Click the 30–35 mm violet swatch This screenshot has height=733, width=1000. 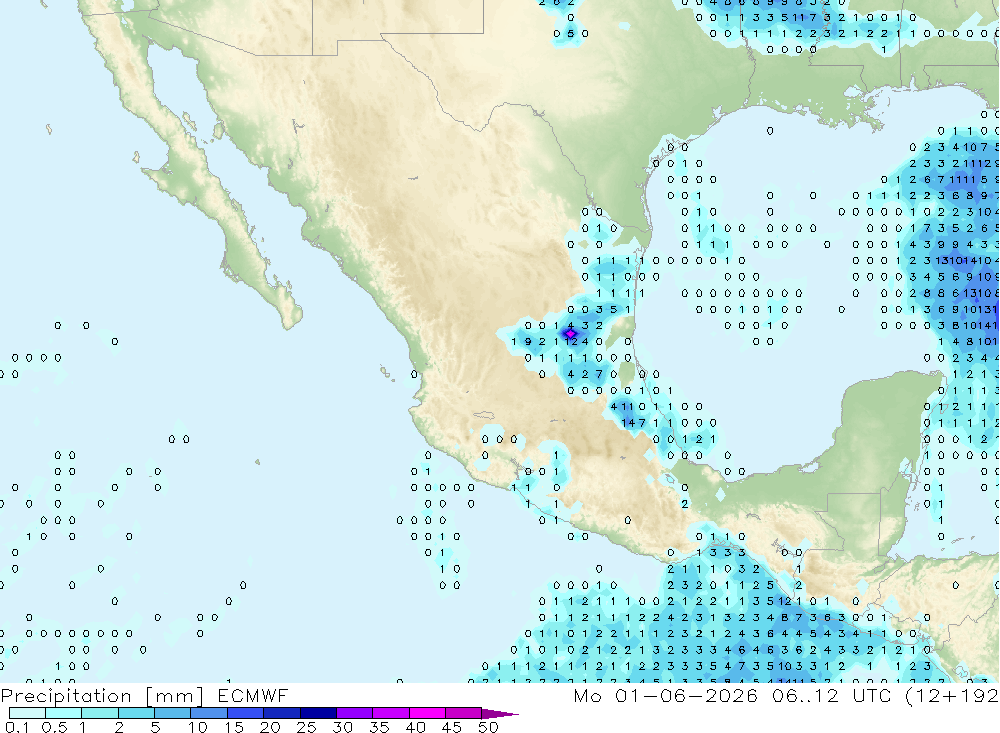354,713
